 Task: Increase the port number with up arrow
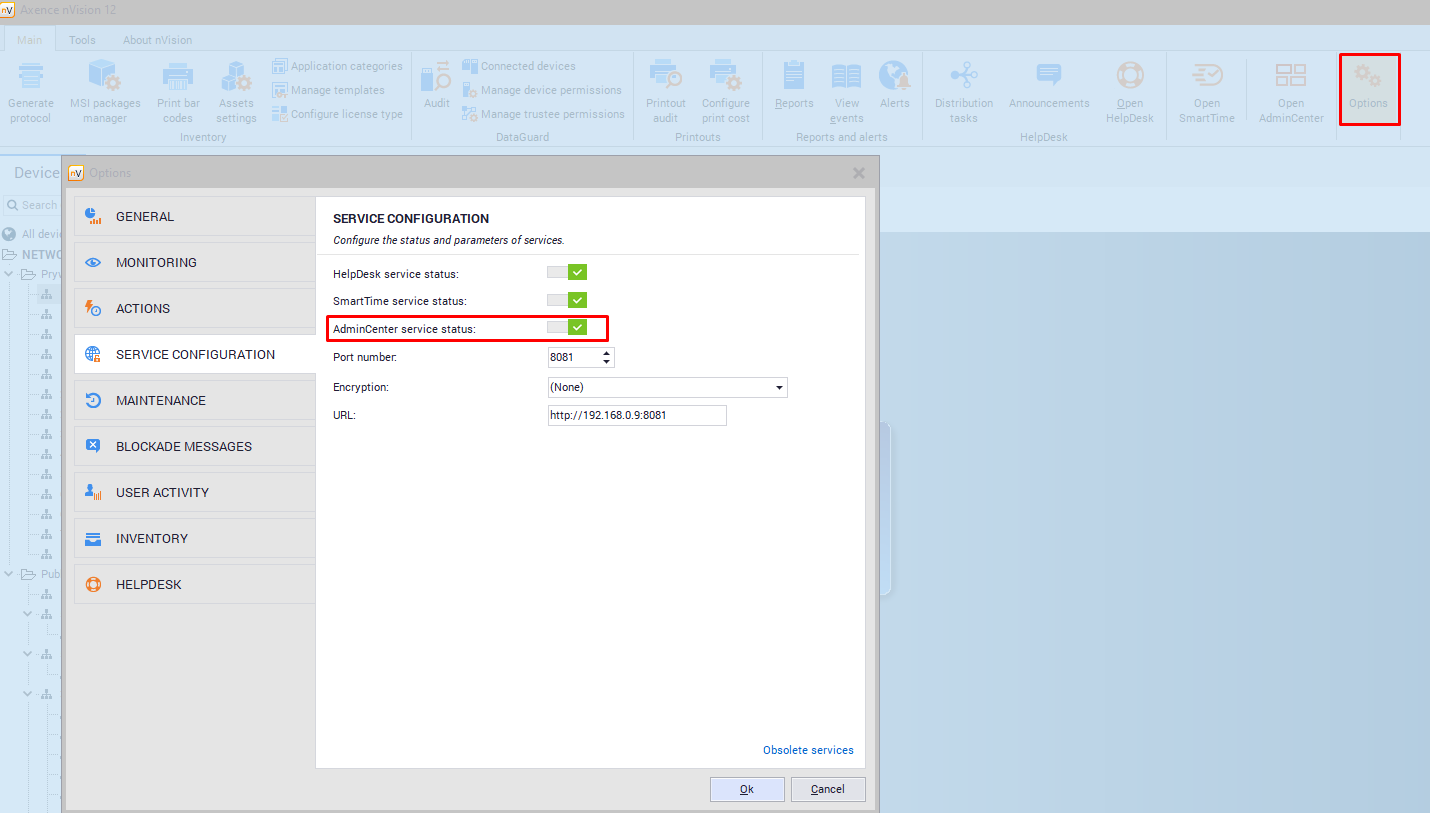coord(606,352)
